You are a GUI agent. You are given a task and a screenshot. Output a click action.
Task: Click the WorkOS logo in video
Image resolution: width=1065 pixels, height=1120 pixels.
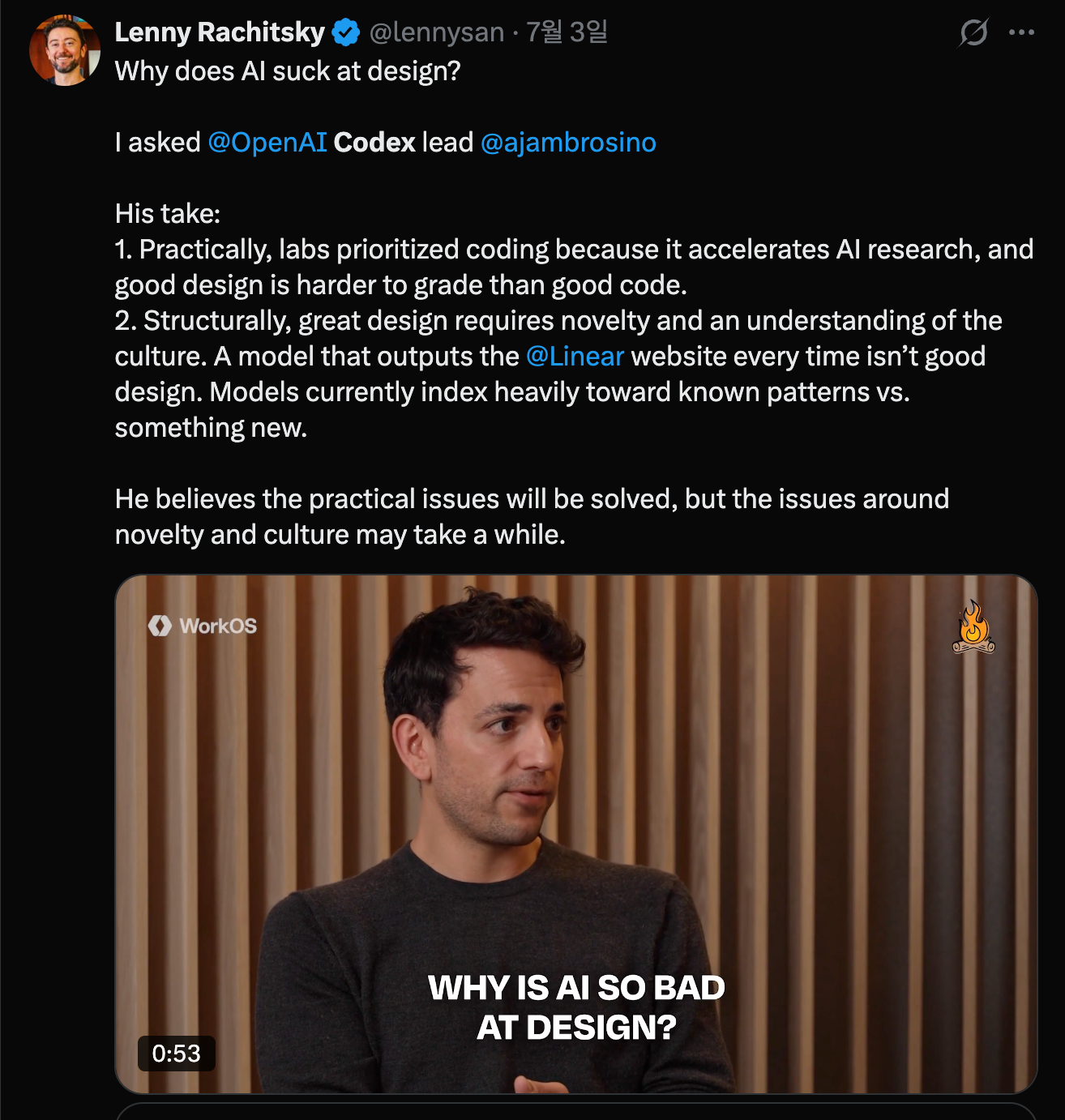pos(203,626)
